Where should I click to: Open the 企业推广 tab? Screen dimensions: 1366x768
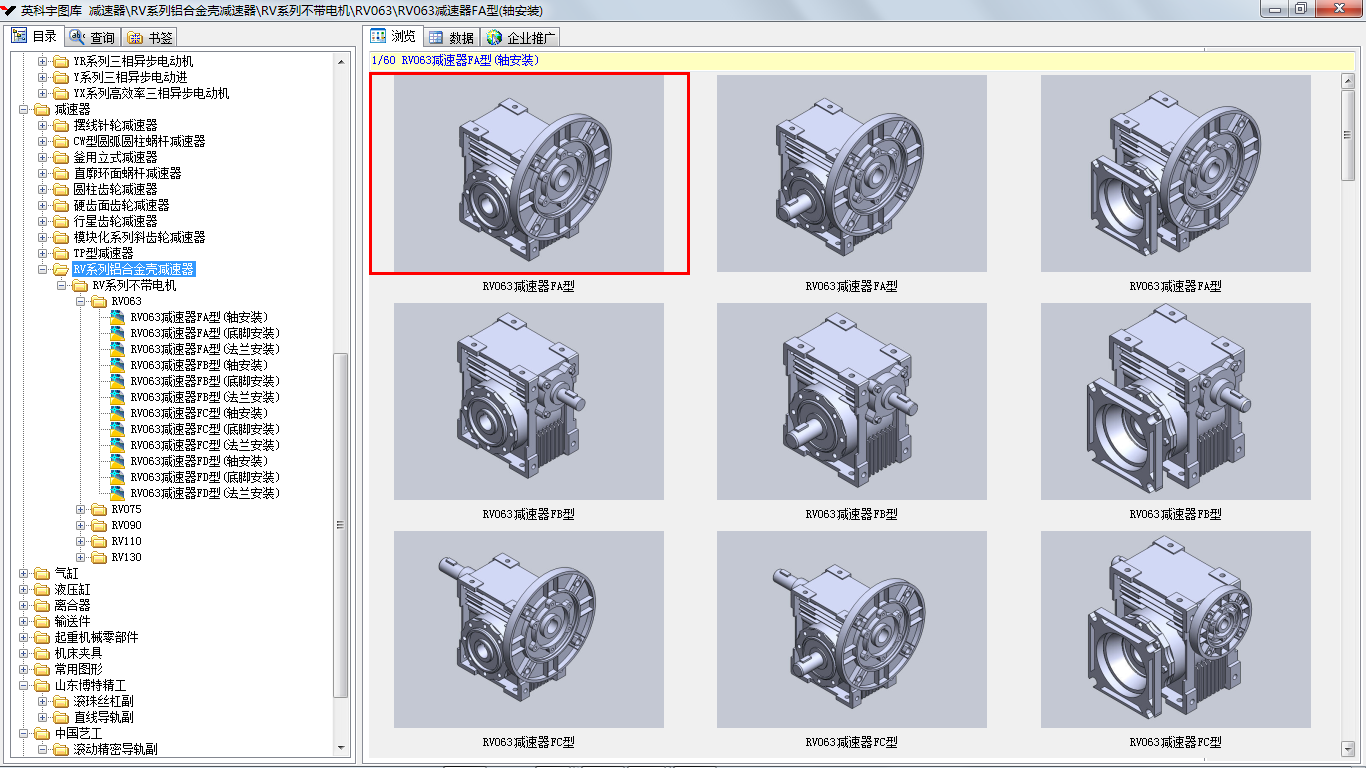(522, 37)
